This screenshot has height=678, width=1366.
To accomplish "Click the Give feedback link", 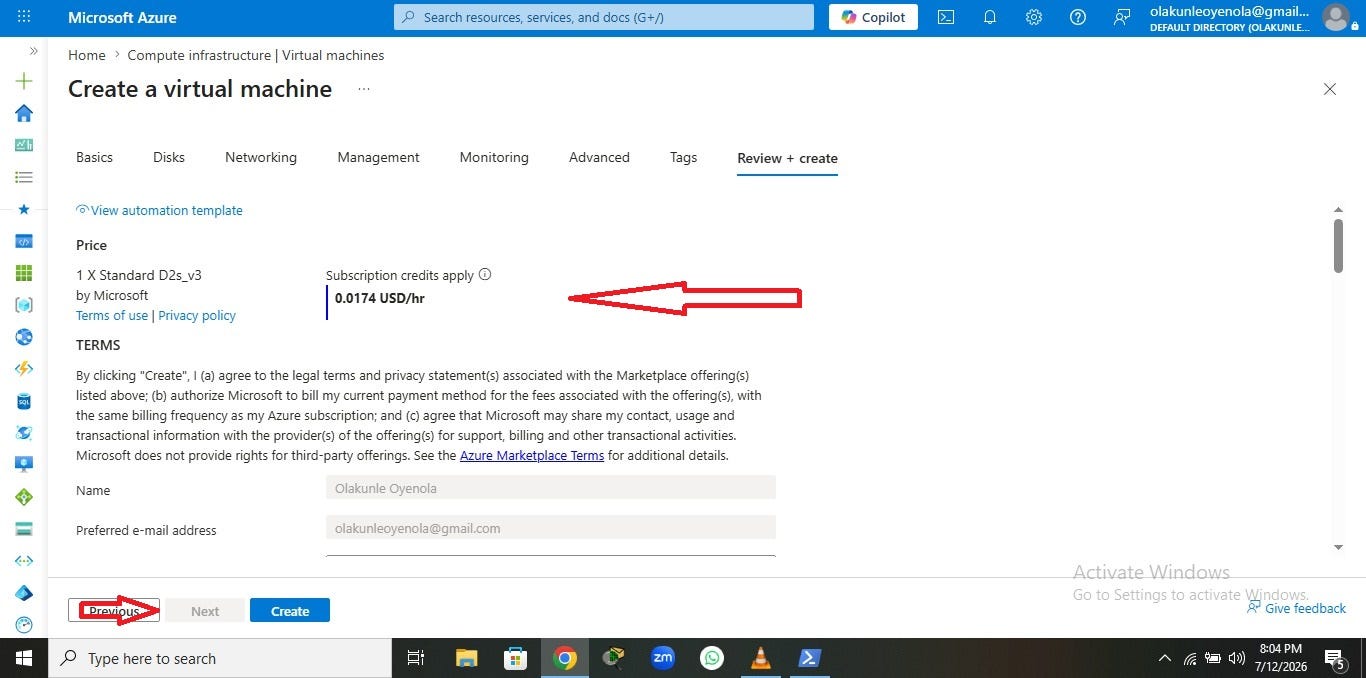I will pos(1296,608).
